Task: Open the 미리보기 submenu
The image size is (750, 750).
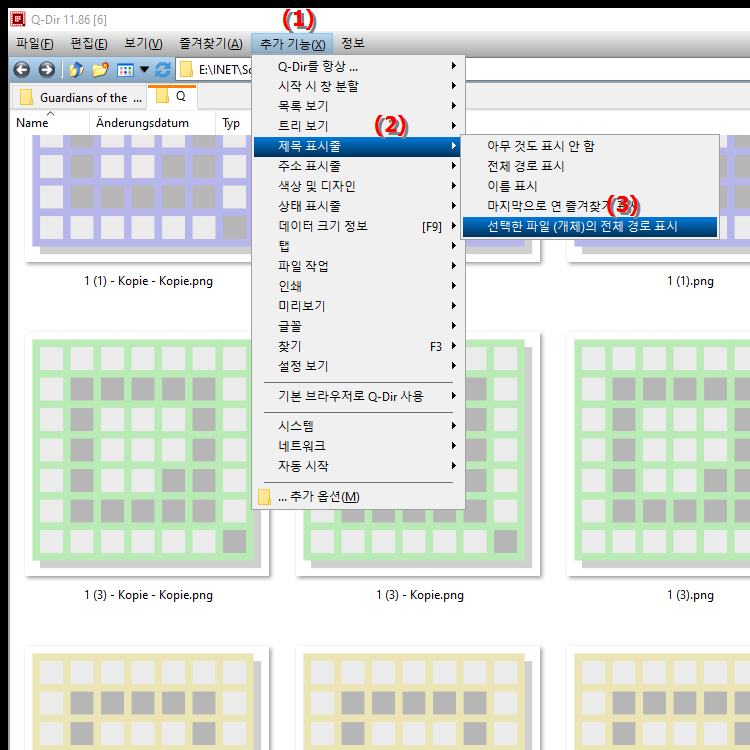Action: coord(357,306)
